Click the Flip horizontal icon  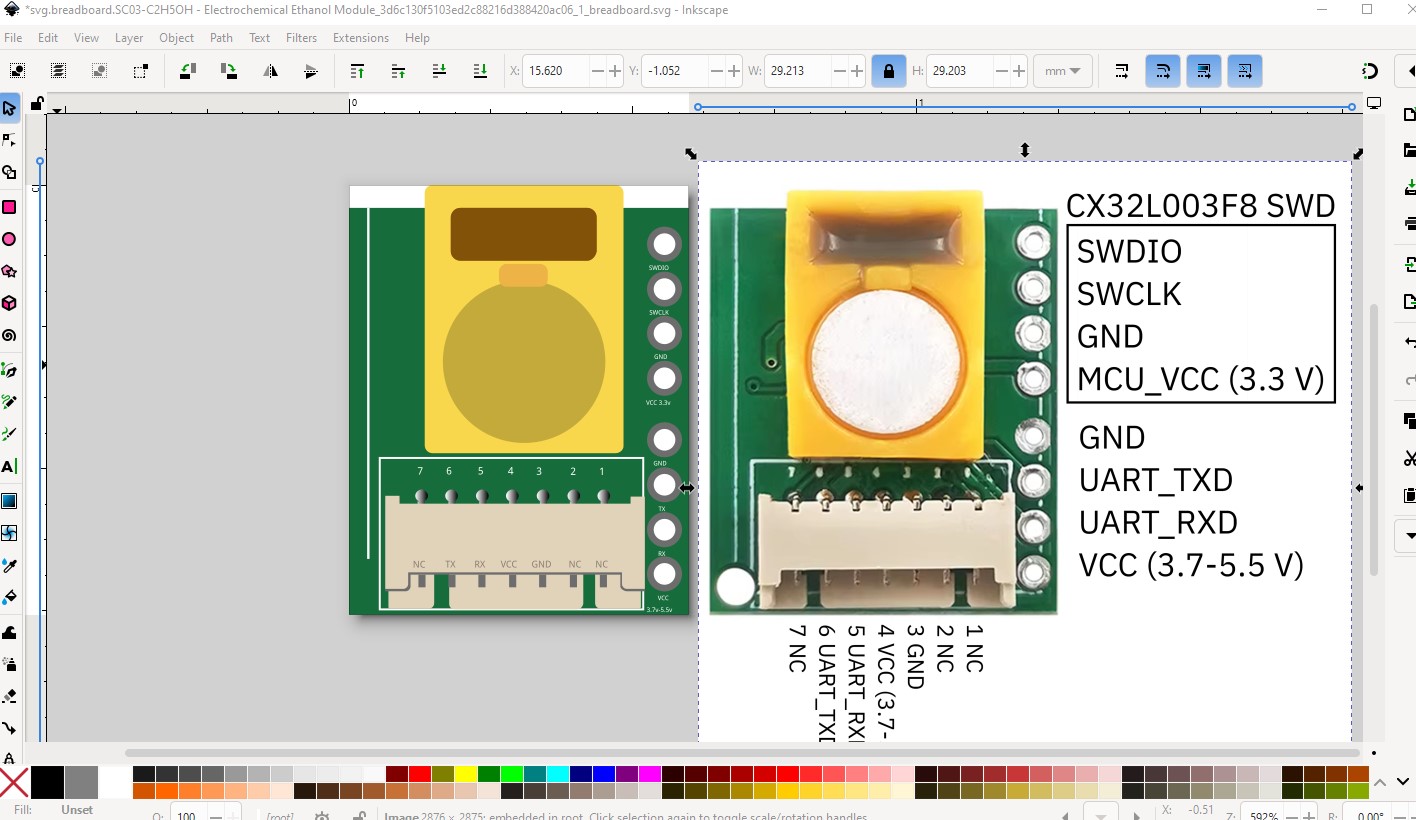click(x=270, y=71)
